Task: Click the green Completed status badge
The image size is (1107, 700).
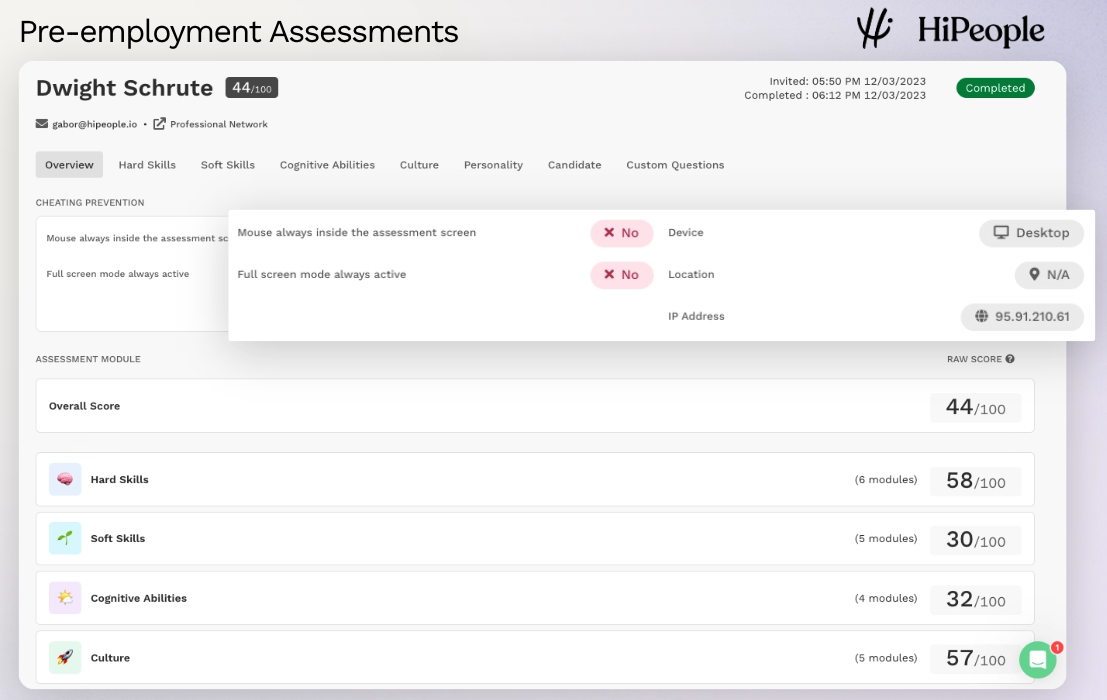Action: pos(995,88)
